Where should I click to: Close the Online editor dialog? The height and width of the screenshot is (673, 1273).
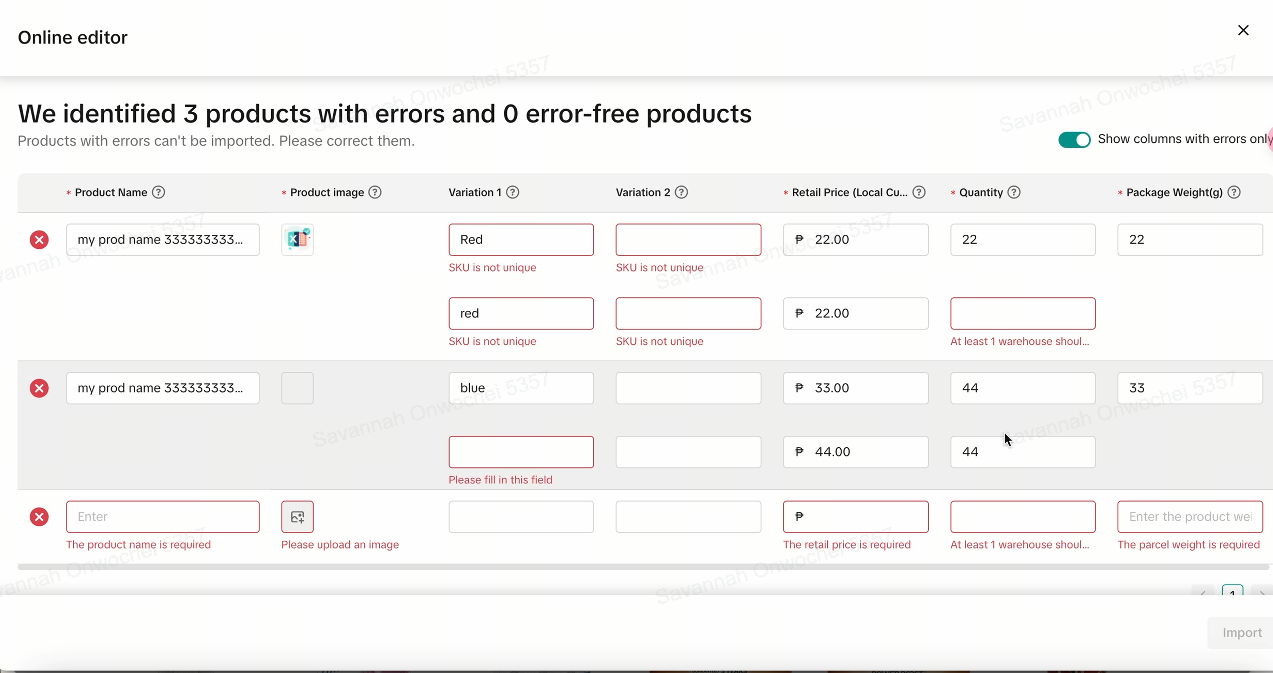click(x=1243, y=31)
